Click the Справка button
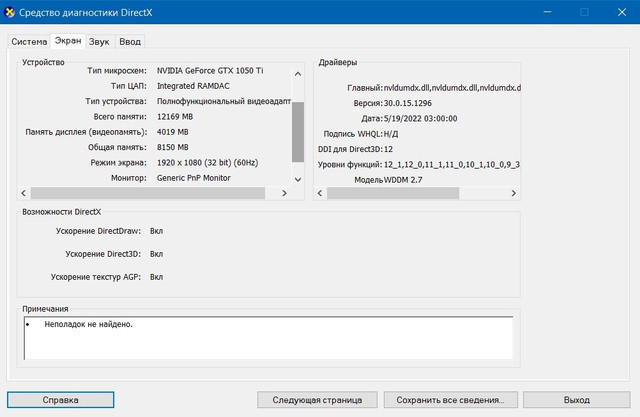 [60, 400]
